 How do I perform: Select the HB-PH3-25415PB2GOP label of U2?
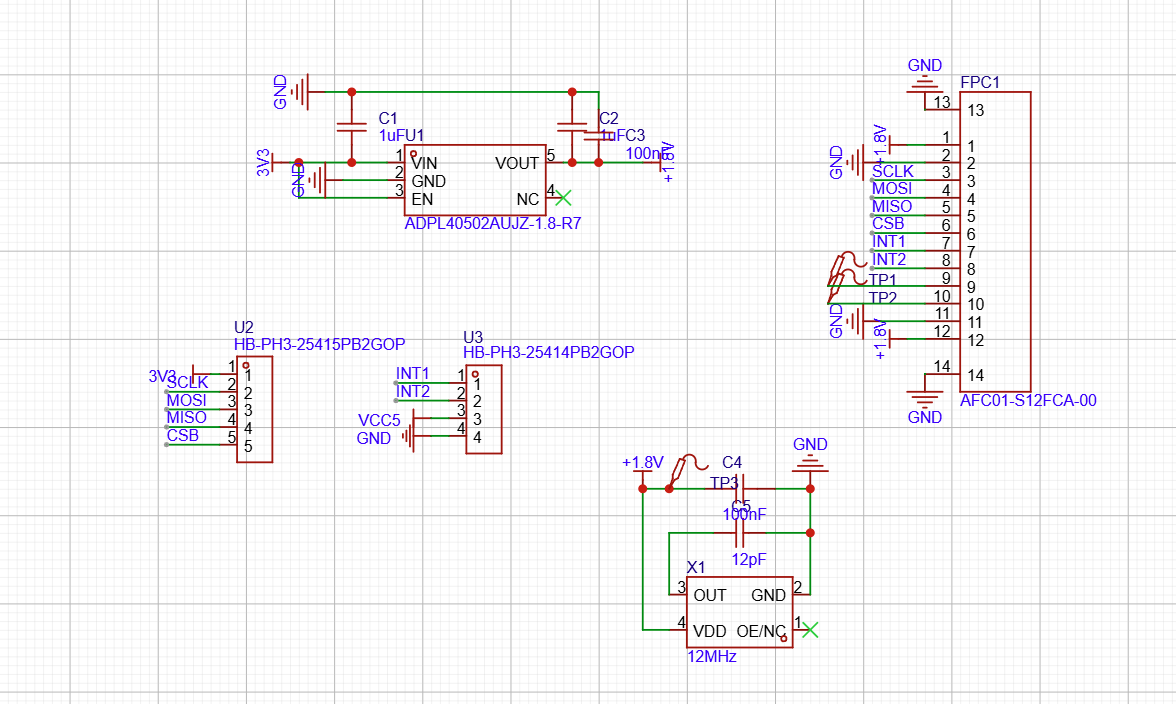[319, 344]
